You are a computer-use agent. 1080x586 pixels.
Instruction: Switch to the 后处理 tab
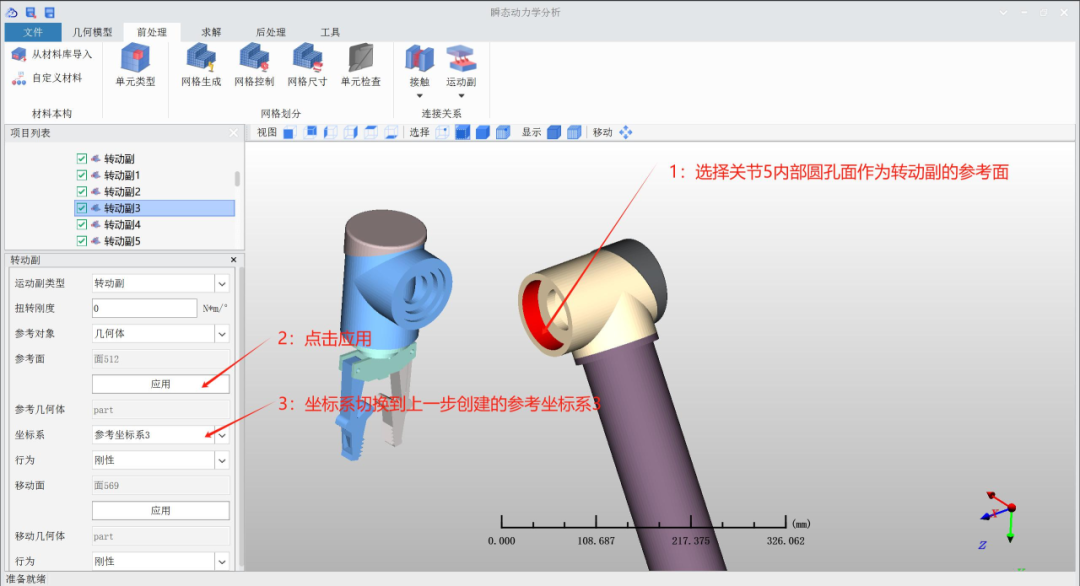click(271, 32)
